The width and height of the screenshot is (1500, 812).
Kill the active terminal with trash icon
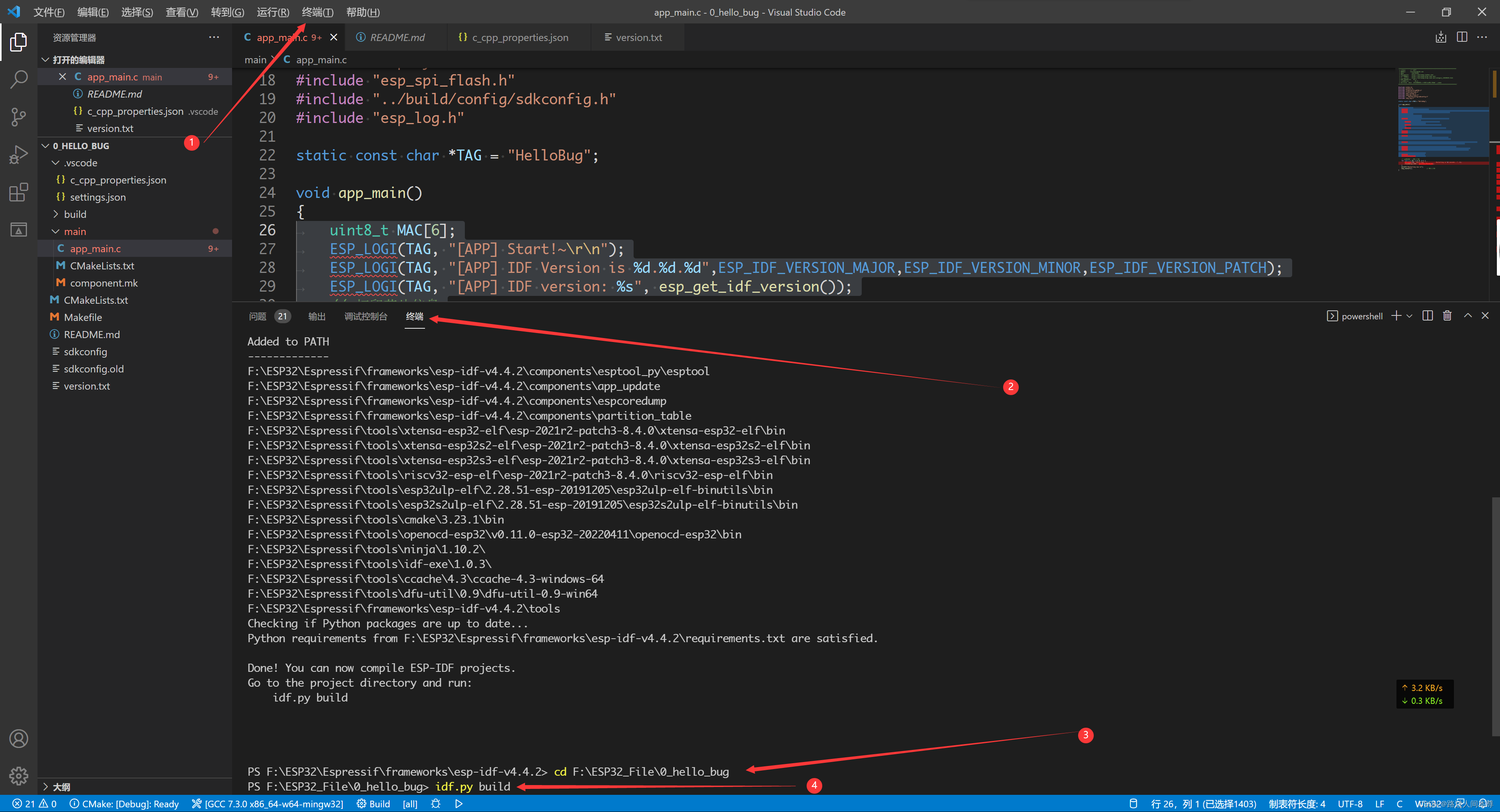pyautogui.click(x=1448, y=315)
